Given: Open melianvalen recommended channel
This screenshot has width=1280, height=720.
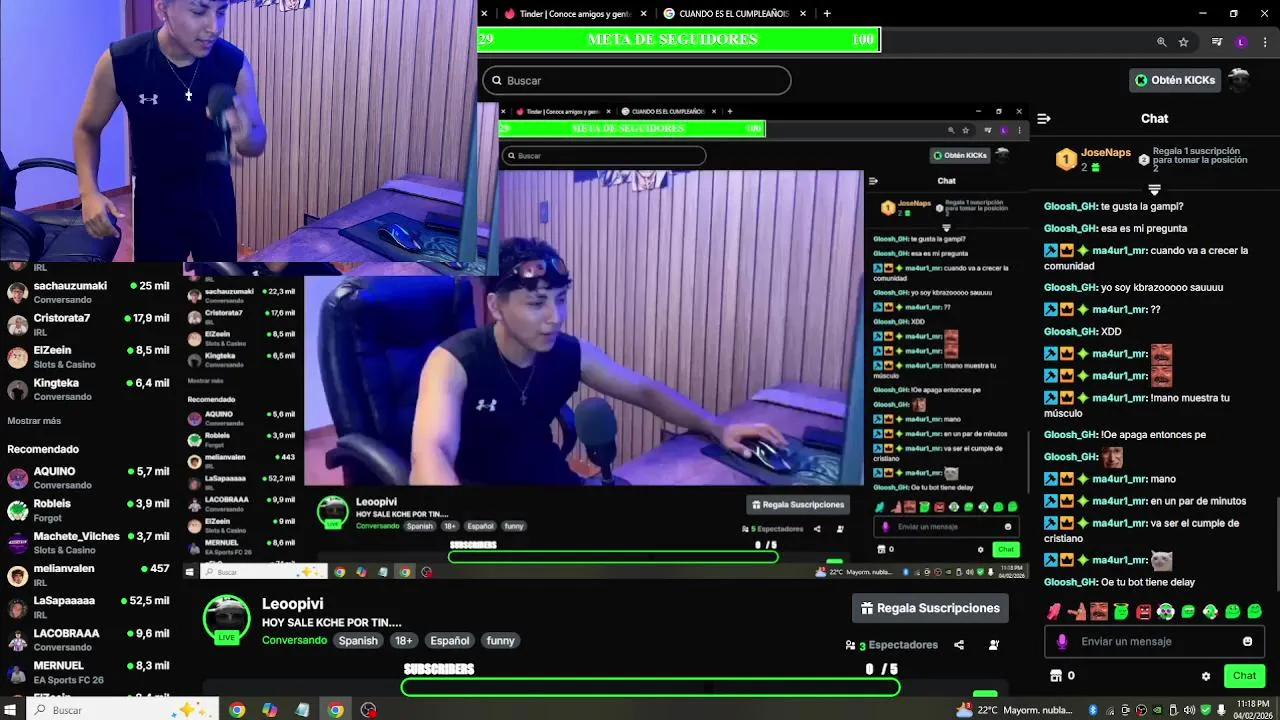Looking at the screenshot, I should tap(89, 575).
